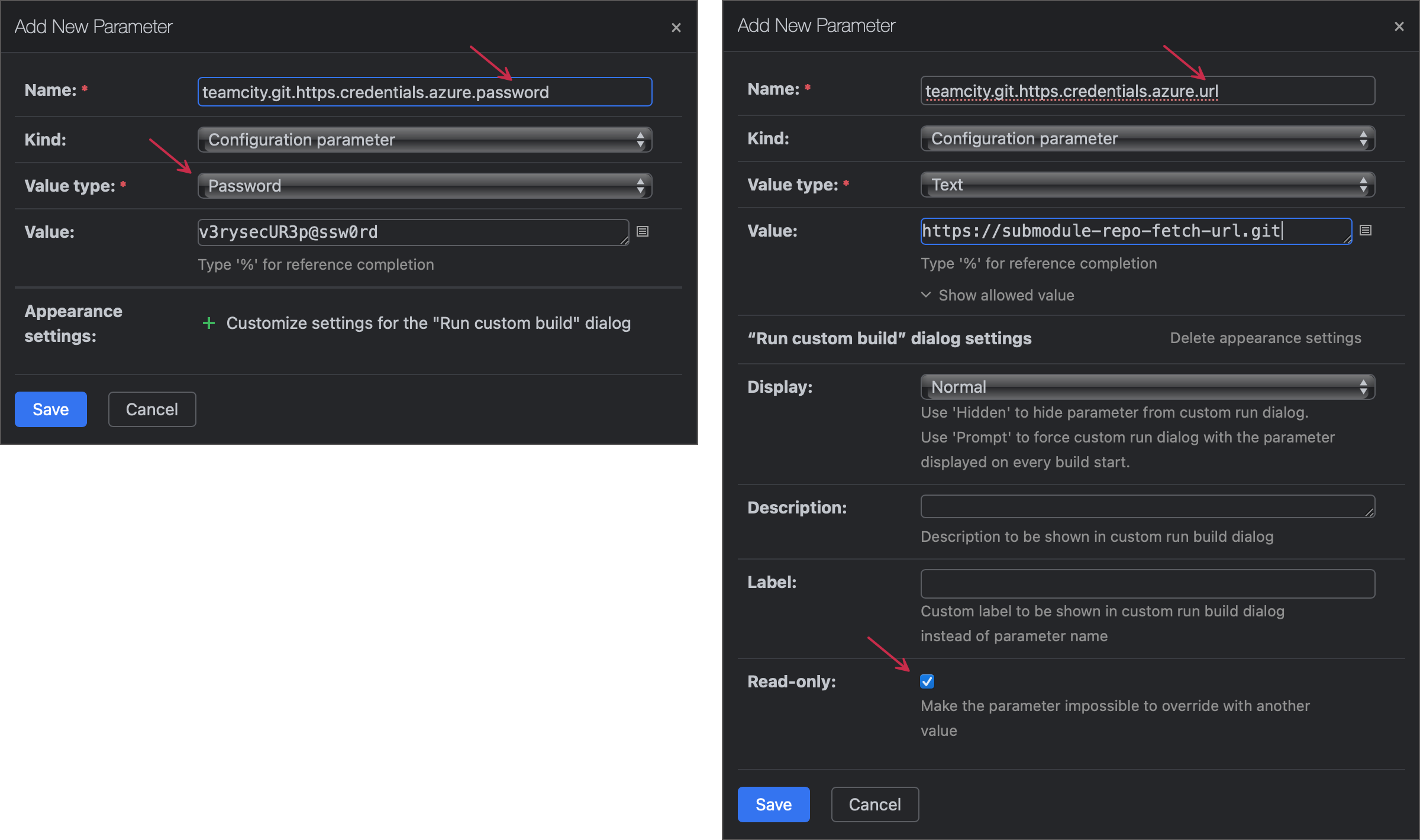1420x840 pixels.
Task: Click Delete appearance settings
Action: click(x=1266, y=338)
